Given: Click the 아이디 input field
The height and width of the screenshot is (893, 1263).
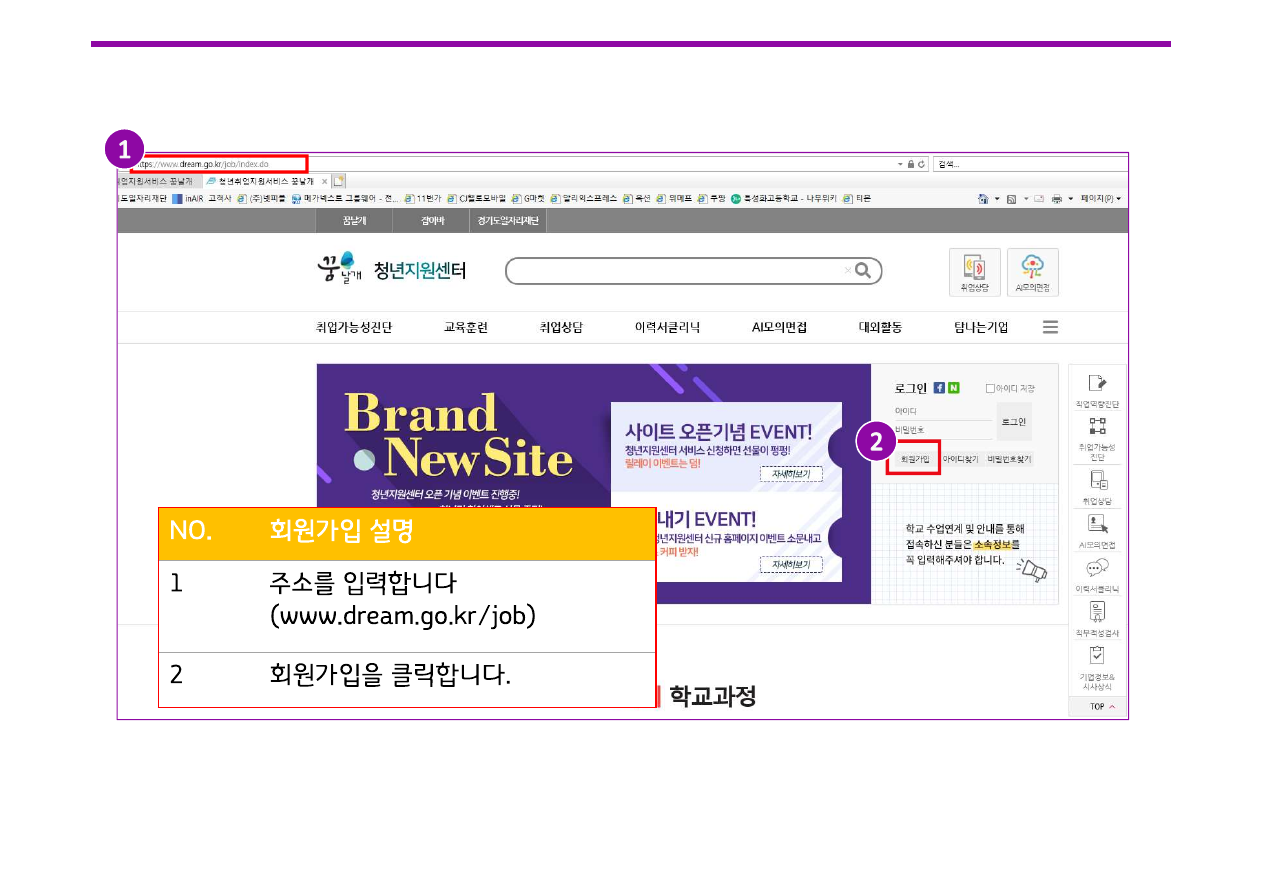Looking at the screenshot, I should (942, 411).
